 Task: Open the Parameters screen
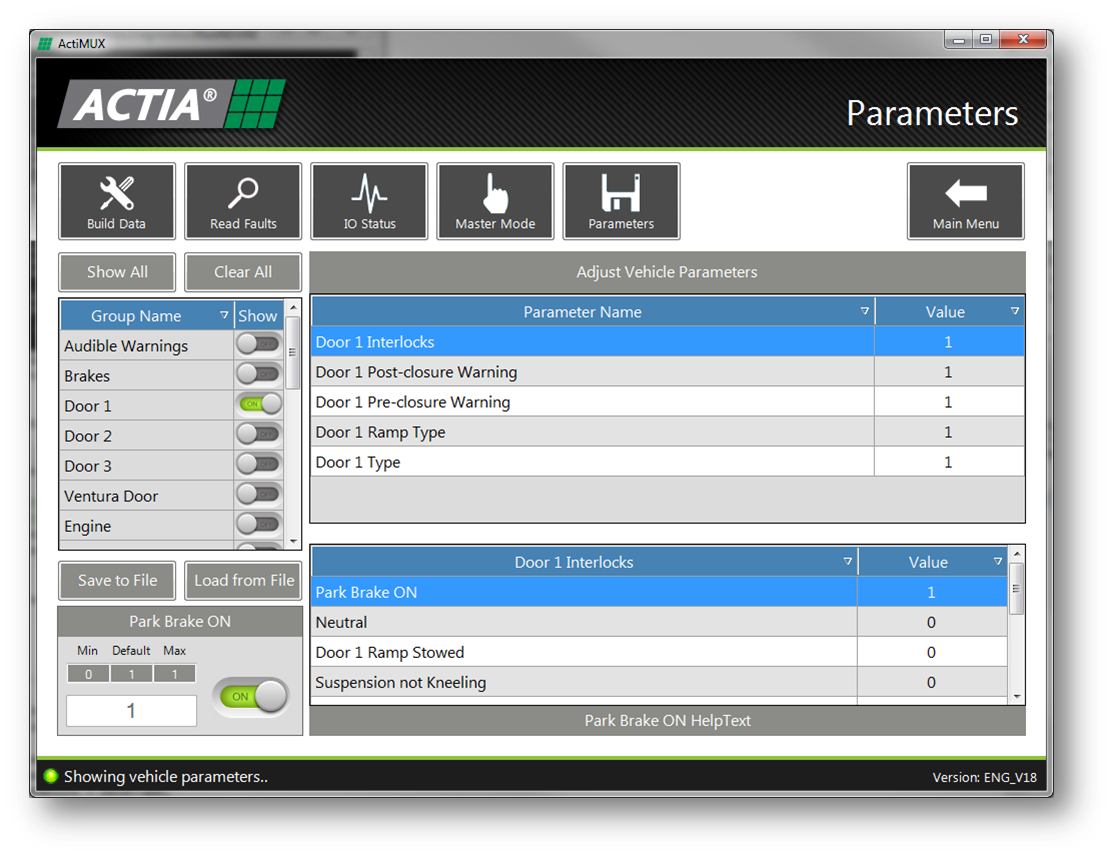pyautogui.click(x=621, y=200)
